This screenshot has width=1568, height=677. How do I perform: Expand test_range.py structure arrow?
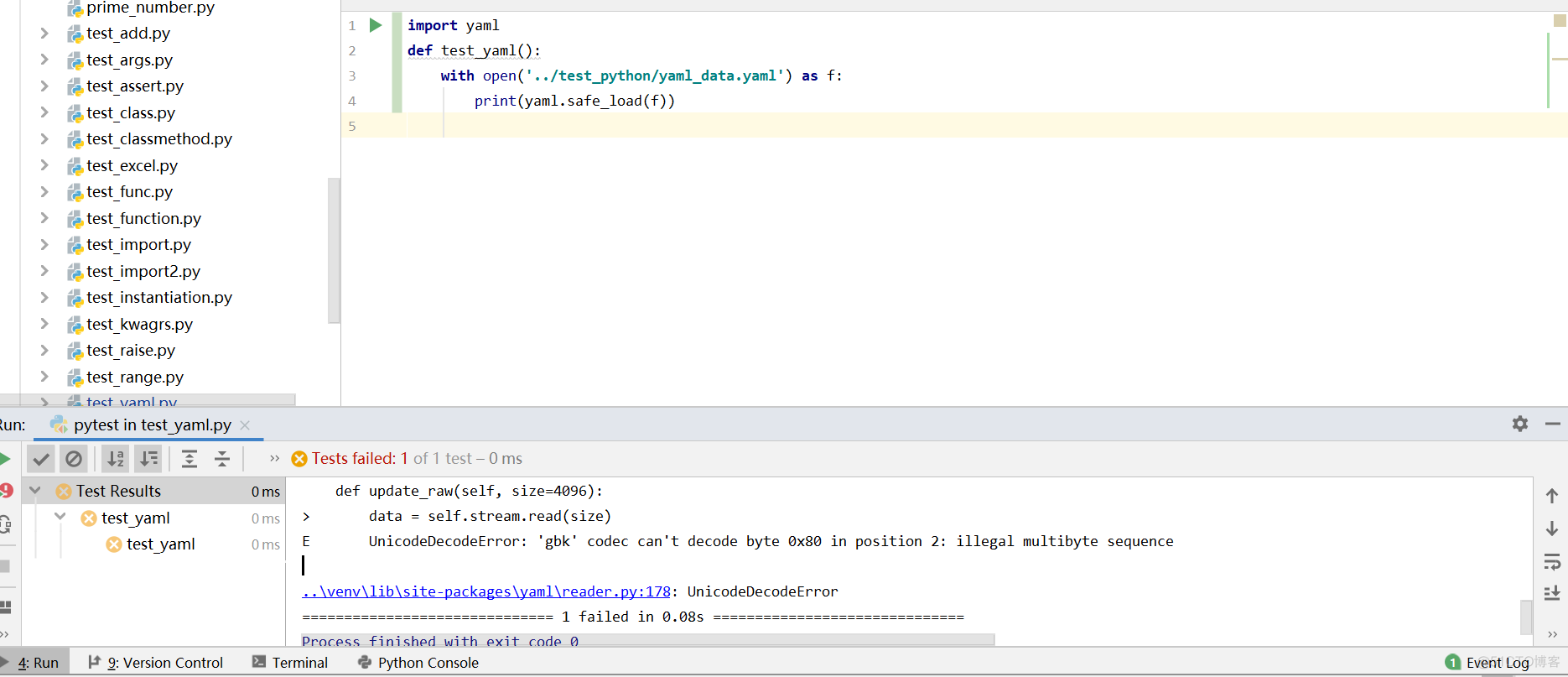44,377
